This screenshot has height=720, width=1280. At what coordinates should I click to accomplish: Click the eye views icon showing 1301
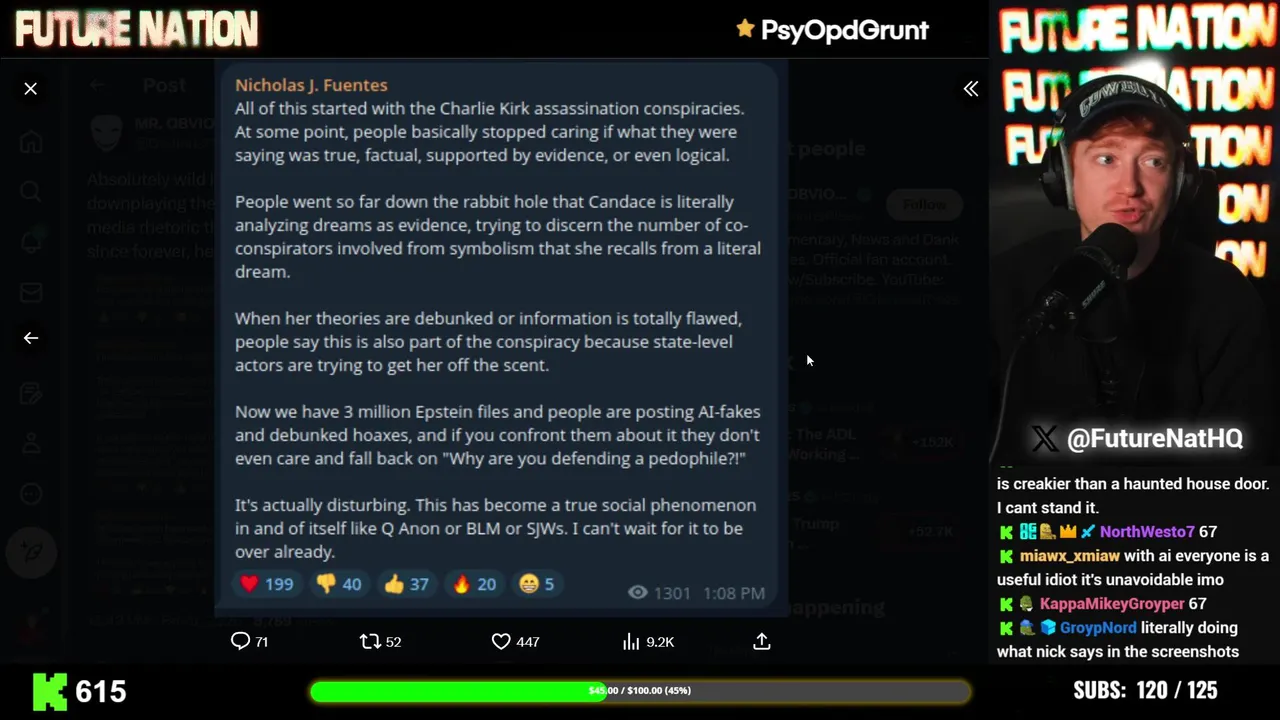pos(637,593)
